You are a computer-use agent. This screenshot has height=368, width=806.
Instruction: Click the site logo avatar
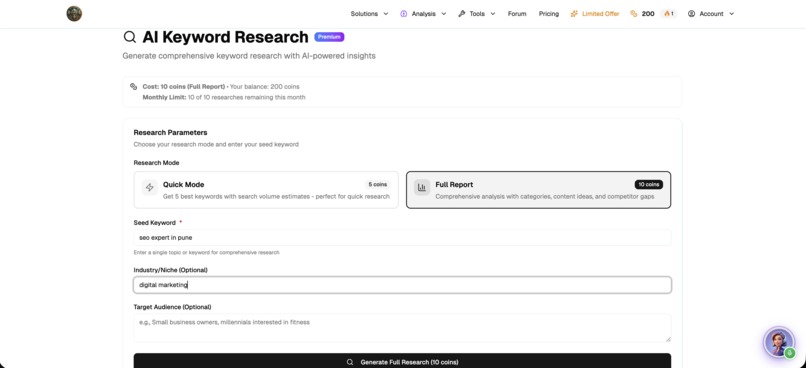(x=74, y=14)
